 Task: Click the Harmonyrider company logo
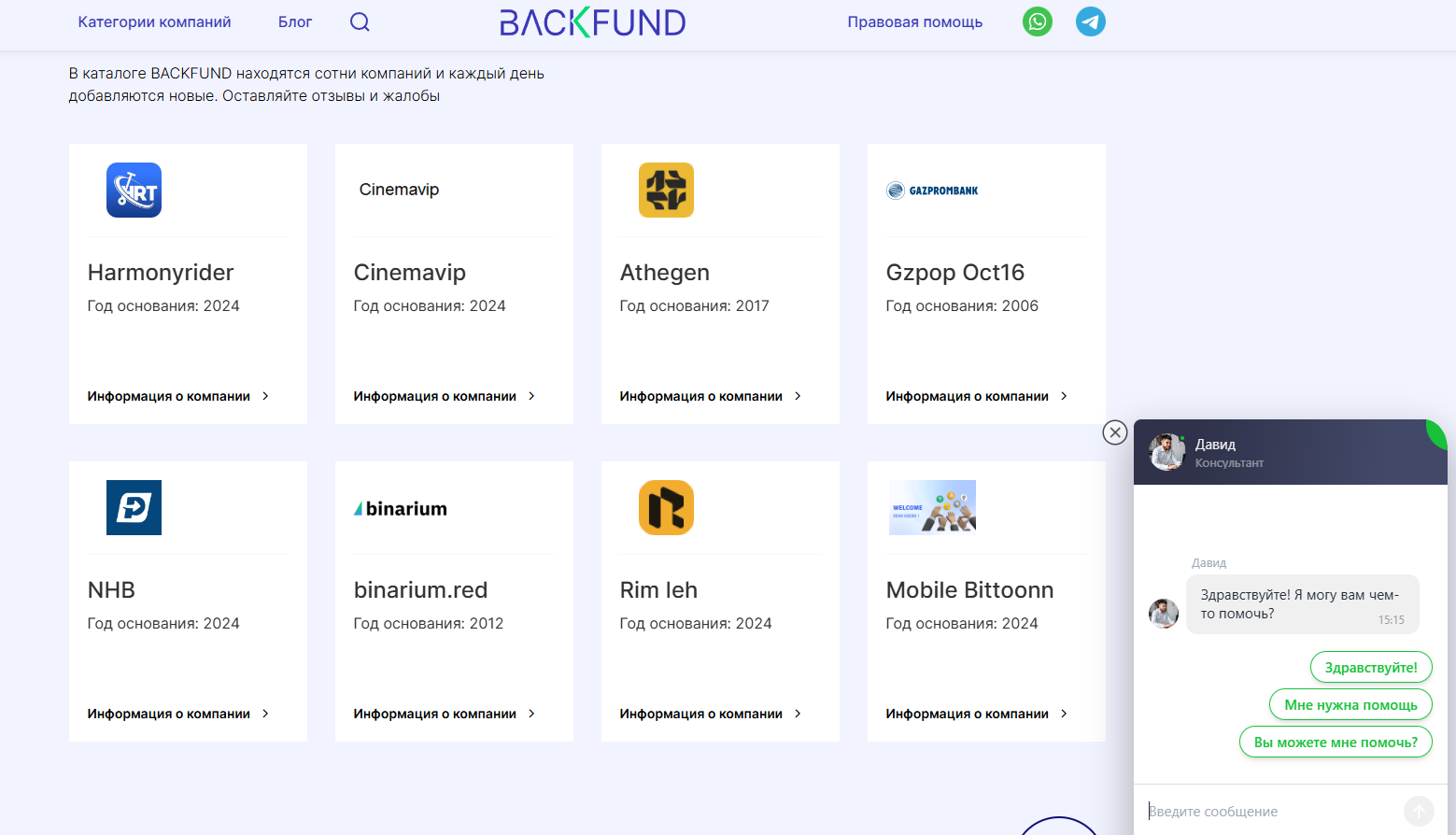point(134,190)
